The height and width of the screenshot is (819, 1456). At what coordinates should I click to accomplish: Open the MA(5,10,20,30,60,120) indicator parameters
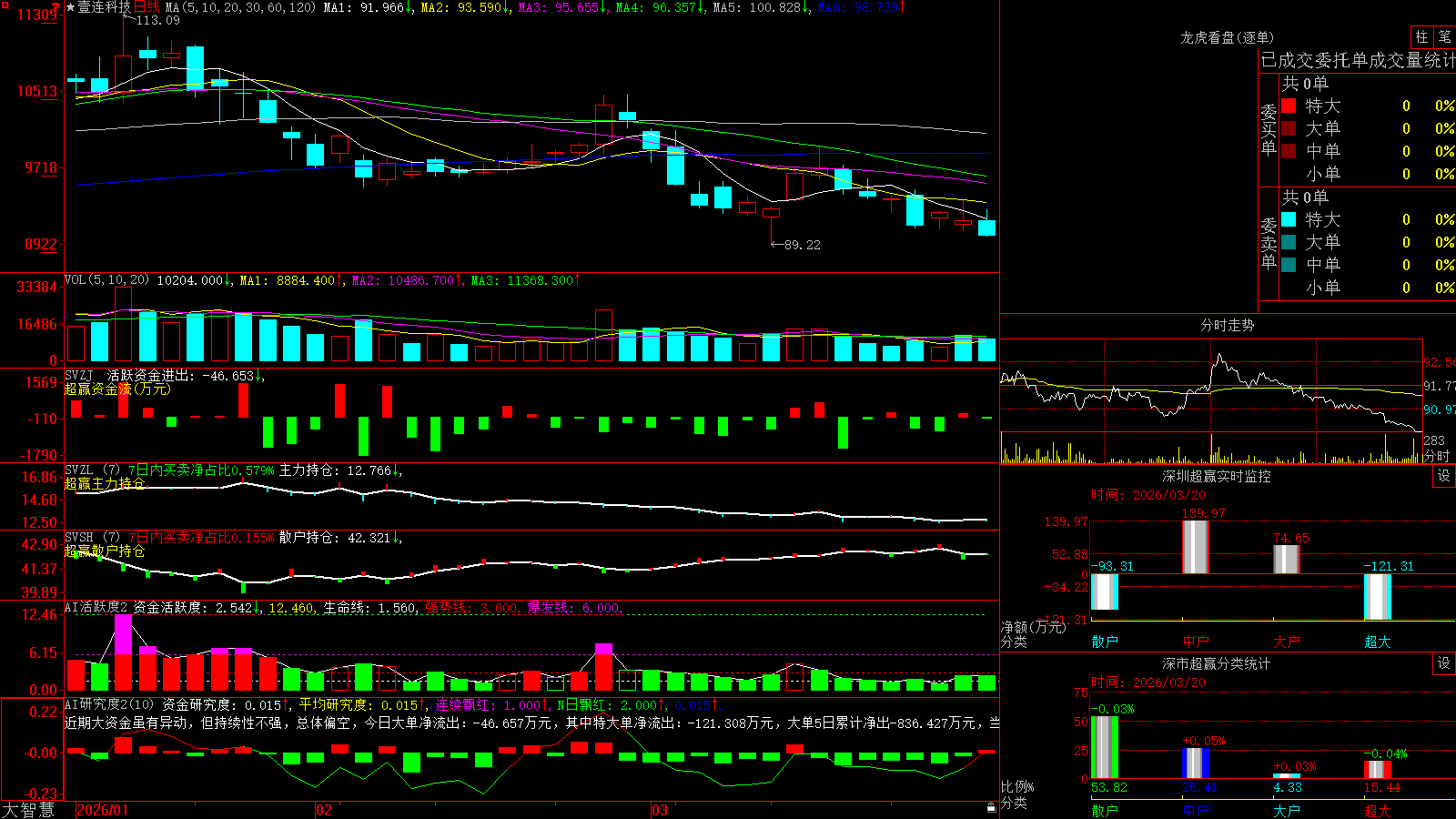240,7
